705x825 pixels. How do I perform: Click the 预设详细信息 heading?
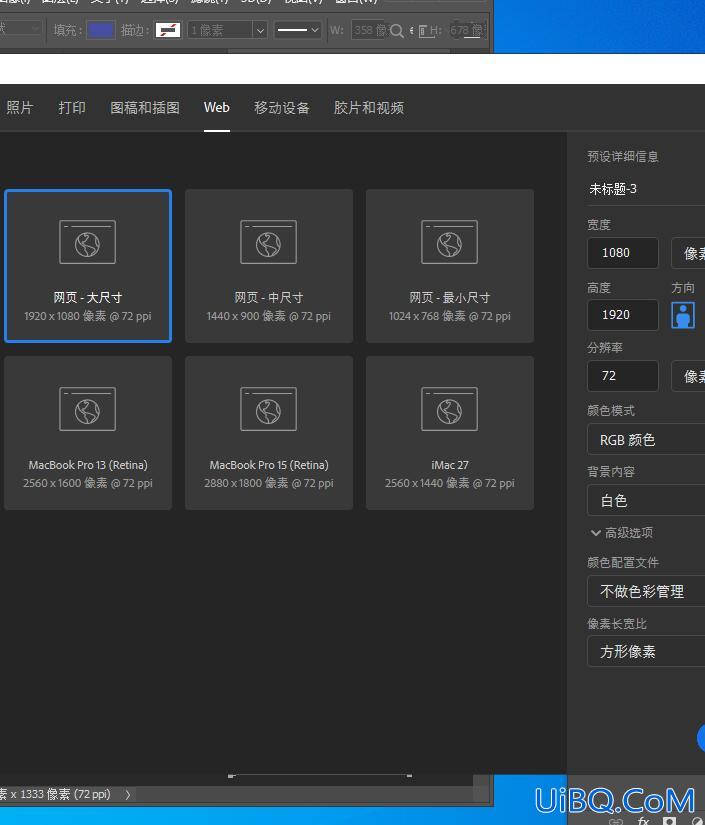pos(623,156)
